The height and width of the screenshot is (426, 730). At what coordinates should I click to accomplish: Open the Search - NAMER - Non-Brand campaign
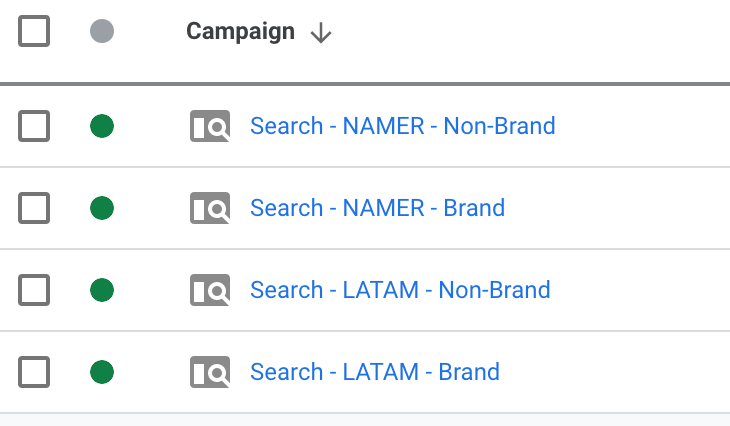402,127
